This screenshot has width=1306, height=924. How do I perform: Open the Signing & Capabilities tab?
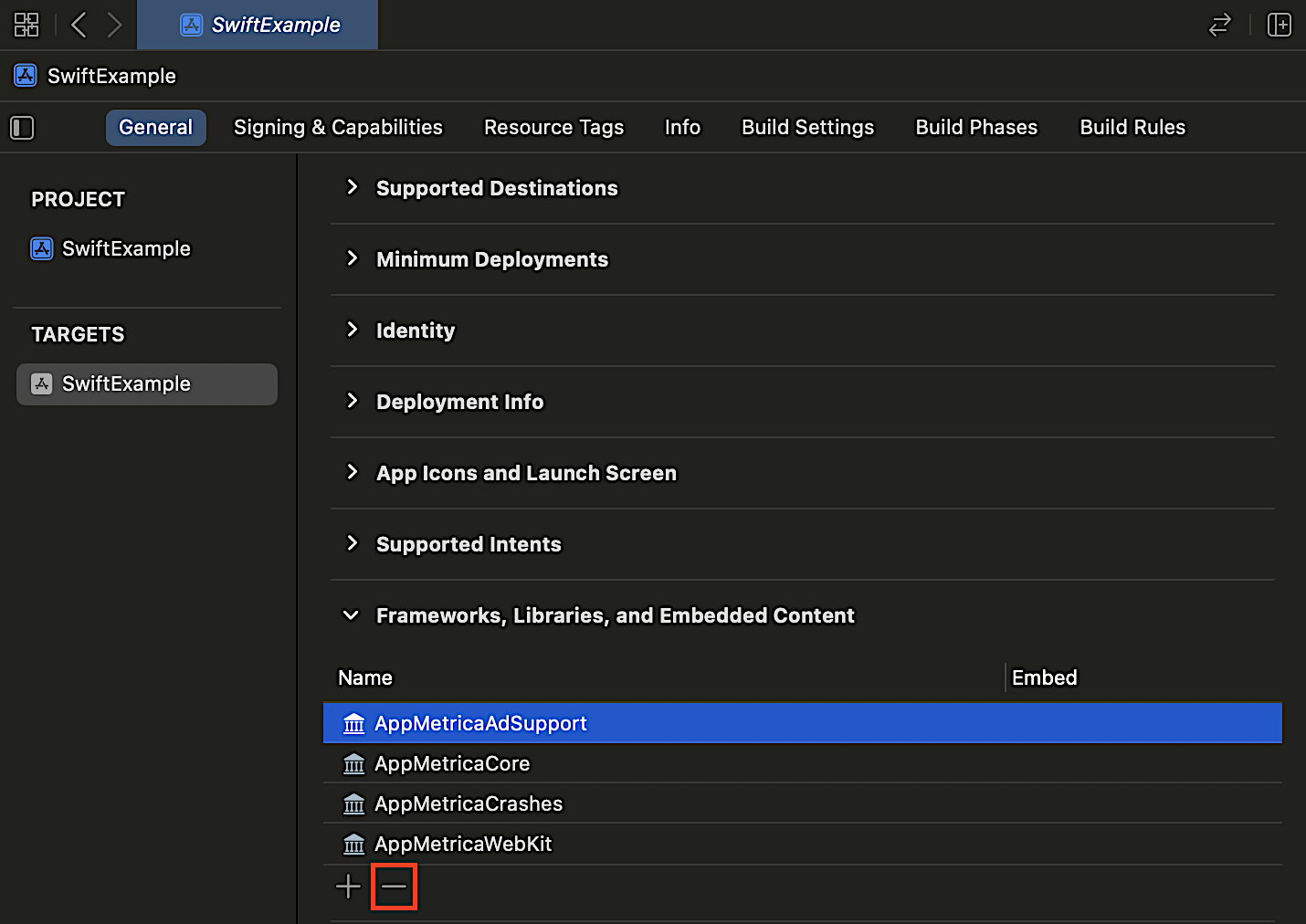pos(338,128)
